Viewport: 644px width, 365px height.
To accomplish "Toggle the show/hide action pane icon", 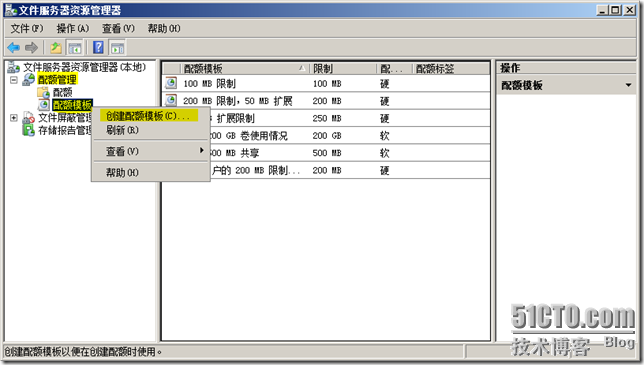I will coord(117,48).
